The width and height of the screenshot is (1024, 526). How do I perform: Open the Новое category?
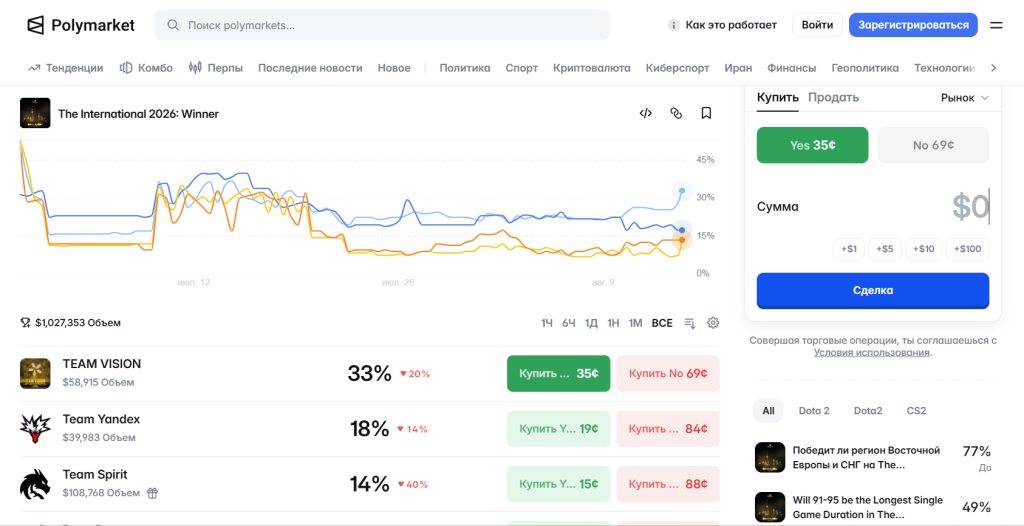click(394, 68)
